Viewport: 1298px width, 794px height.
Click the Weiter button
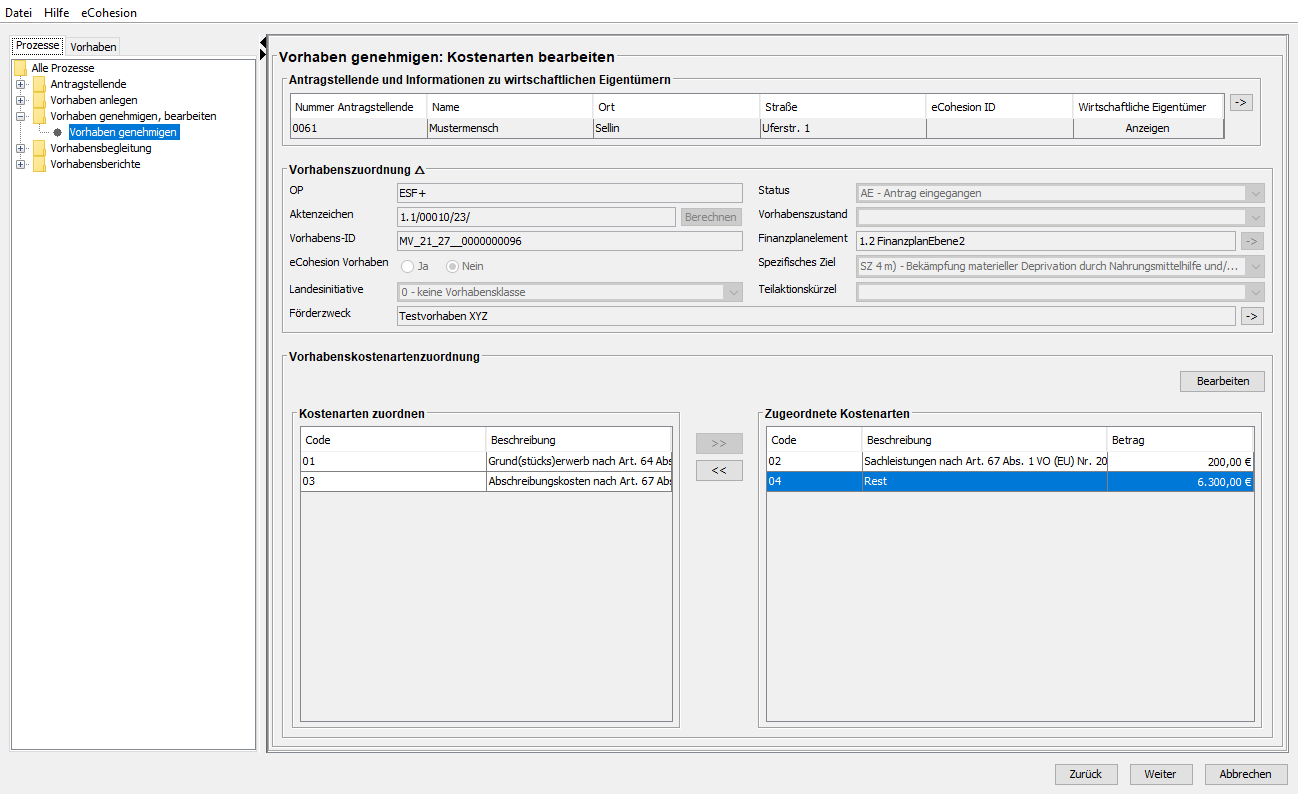tap(1160, 774)
